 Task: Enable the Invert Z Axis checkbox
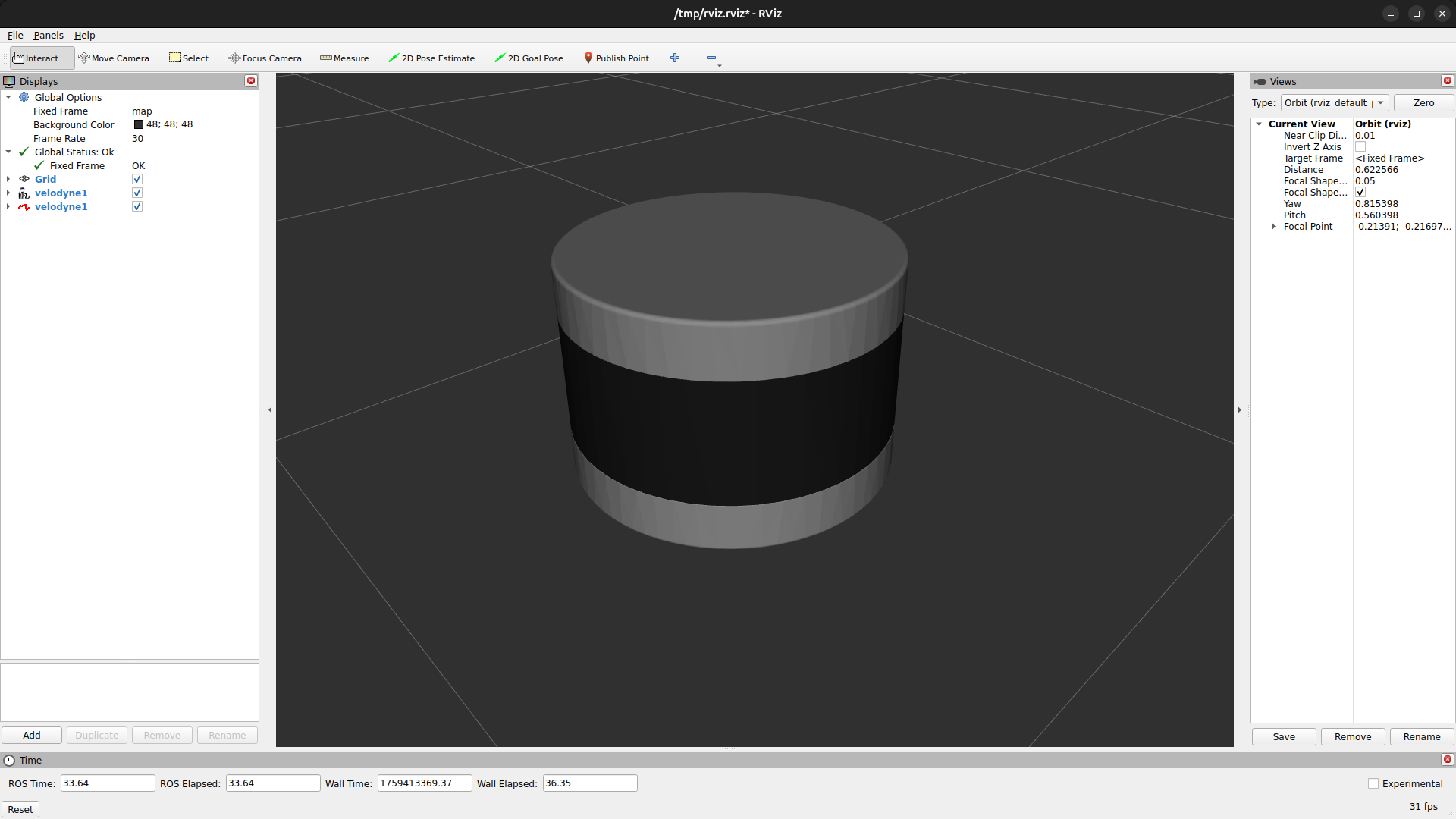tap(1360, 147)
